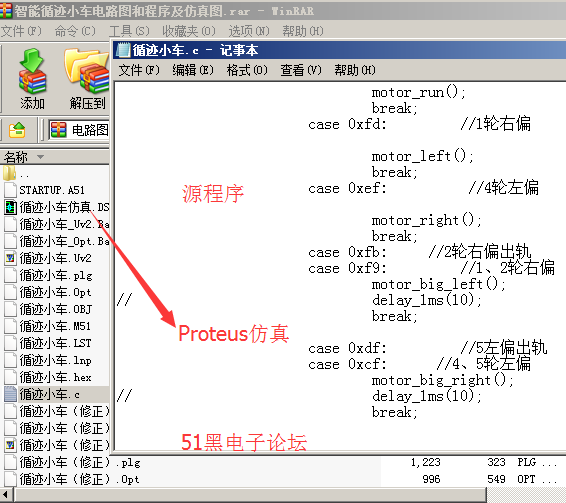Open Notepad 编辑(E) menu
Viewport: 566px width, 503px height.
193,70
